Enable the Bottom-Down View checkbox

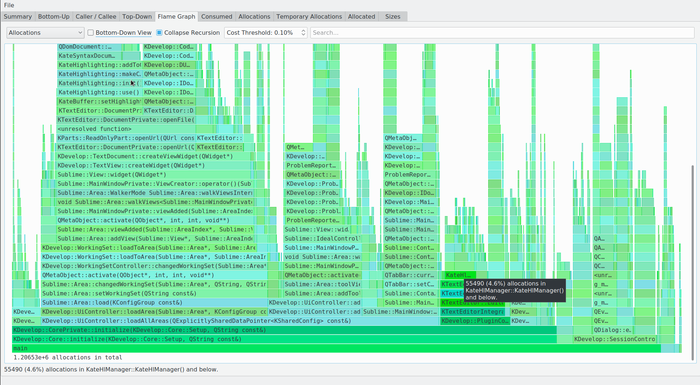pos(91,33)
